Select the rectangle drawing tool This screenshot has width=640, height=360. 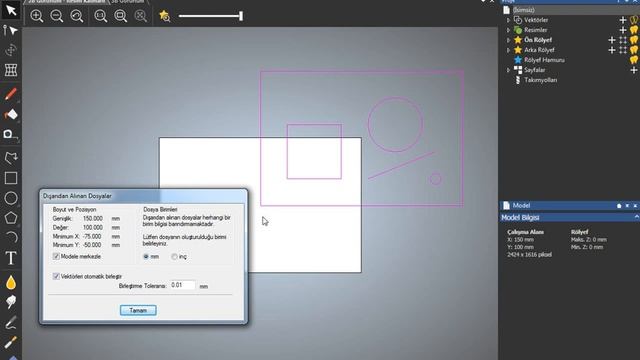11,178
